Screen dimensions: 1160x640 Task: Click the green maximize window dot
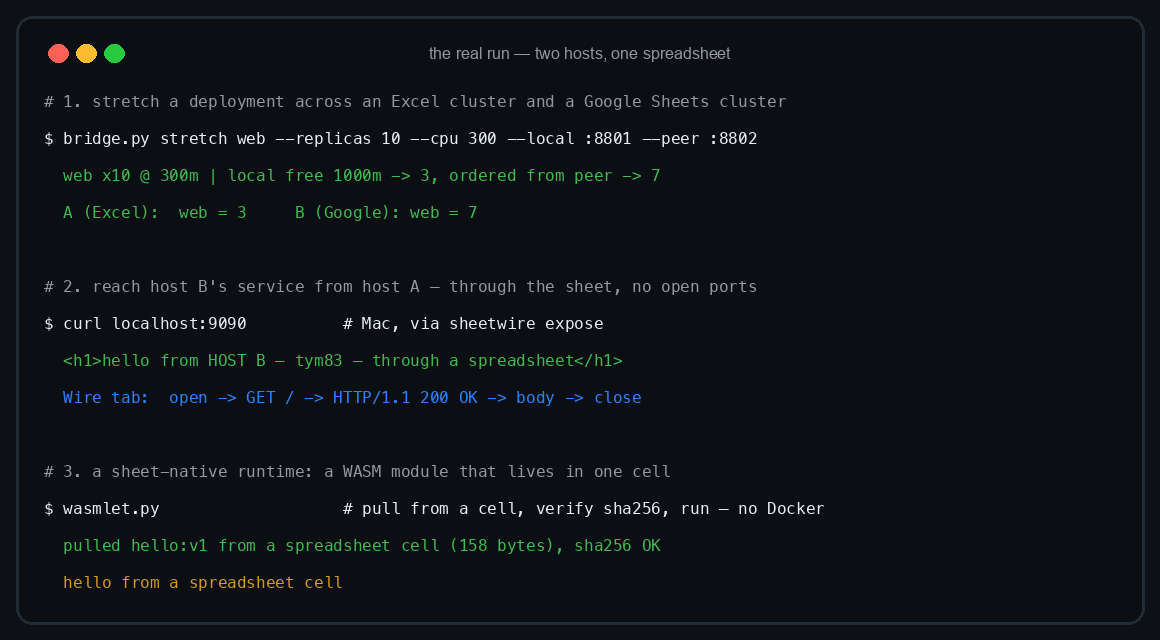115,53
